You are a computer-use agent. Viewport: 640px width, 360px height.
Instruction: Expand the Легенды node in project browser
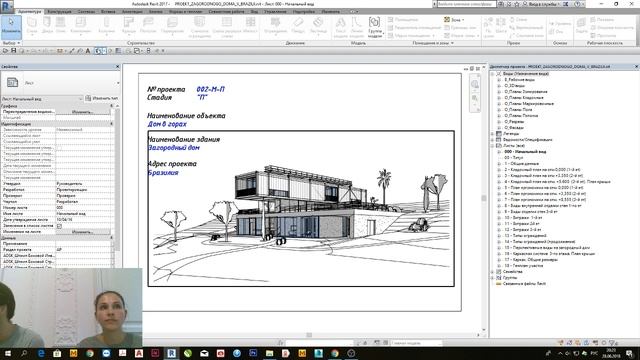493,133
